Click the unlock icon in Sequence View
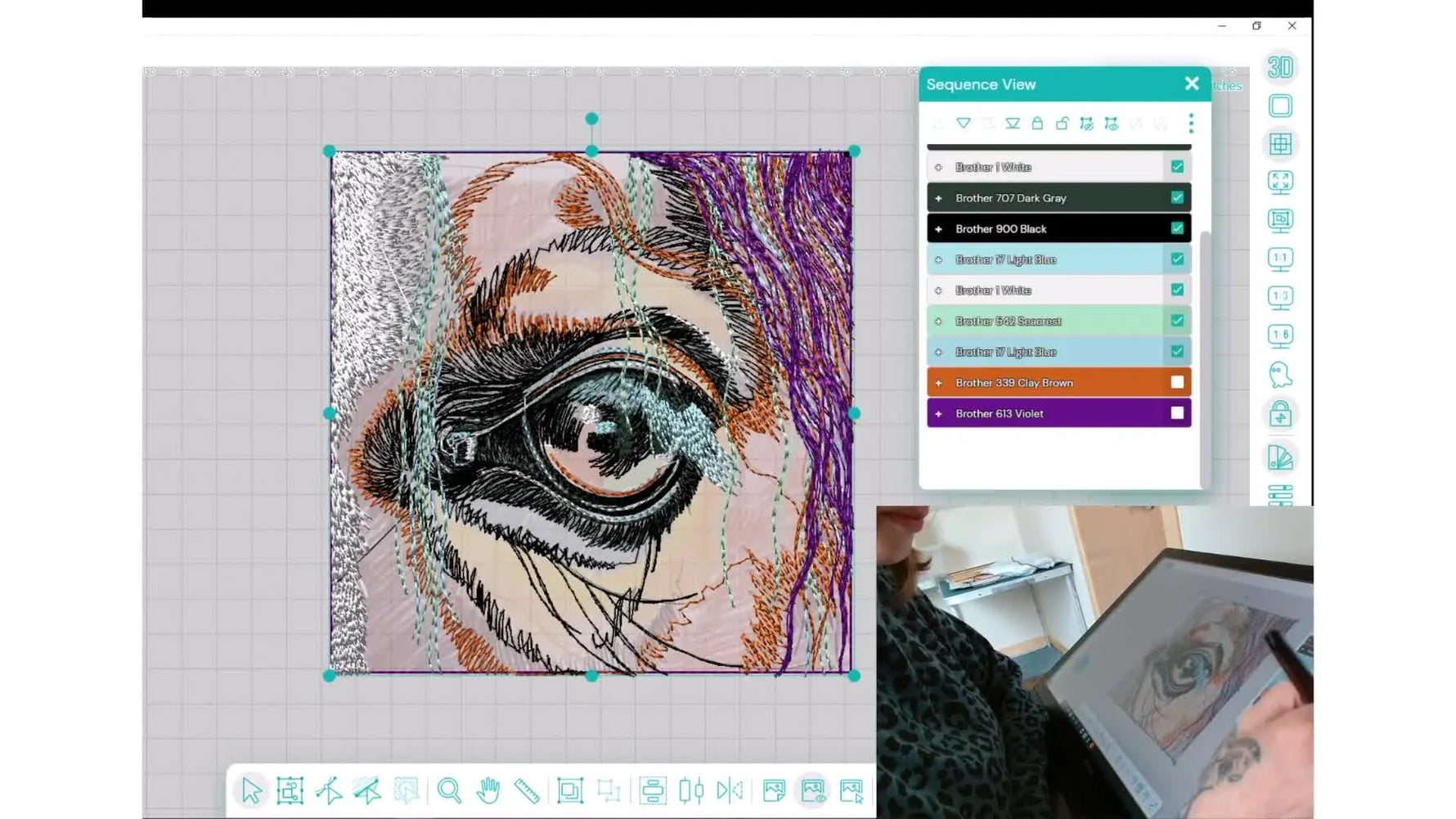Viewport: 1456px width, 819px height. tap(1062, 124)
